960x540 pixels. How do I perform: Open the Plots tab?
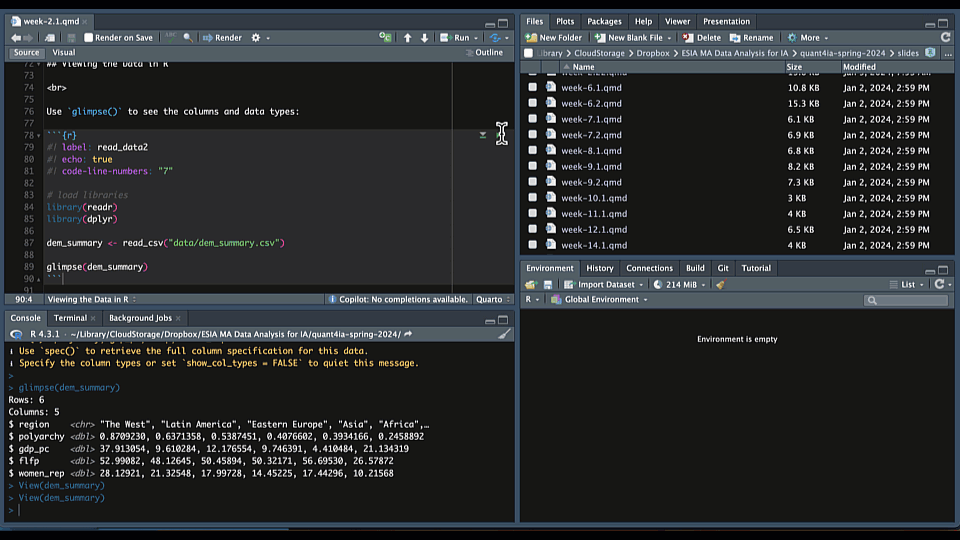click(x=565, y=21)
